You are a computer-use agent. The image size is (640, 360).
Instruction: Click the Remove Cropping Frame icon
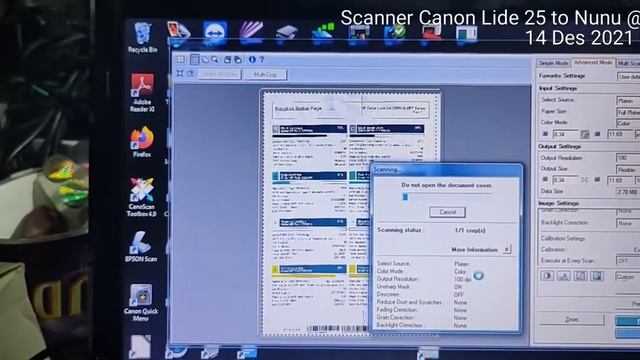pyautogui.click(x=190, y=73)
